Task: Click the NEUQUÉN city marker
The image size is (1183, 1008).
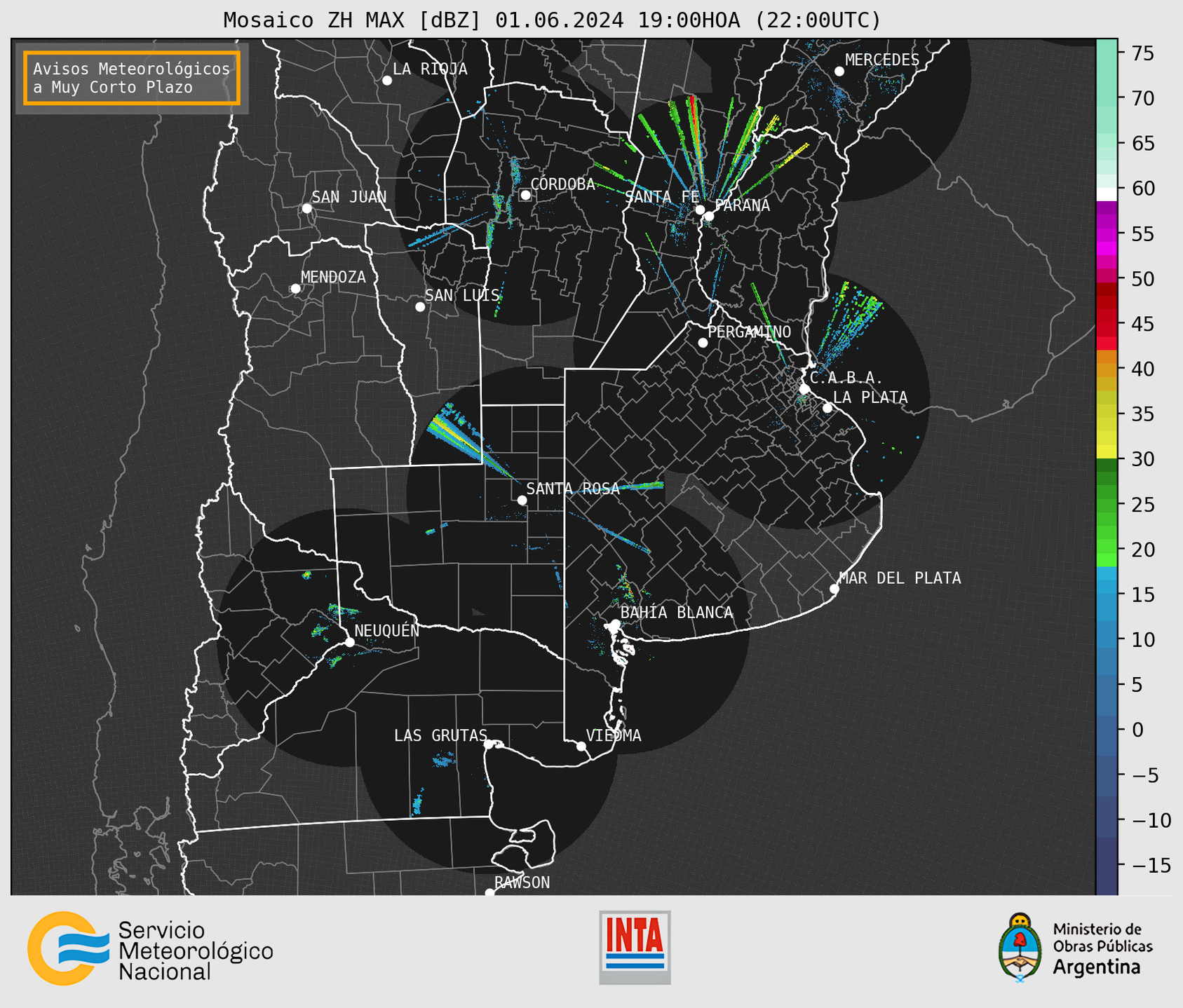Action: [x=349, y=642]
